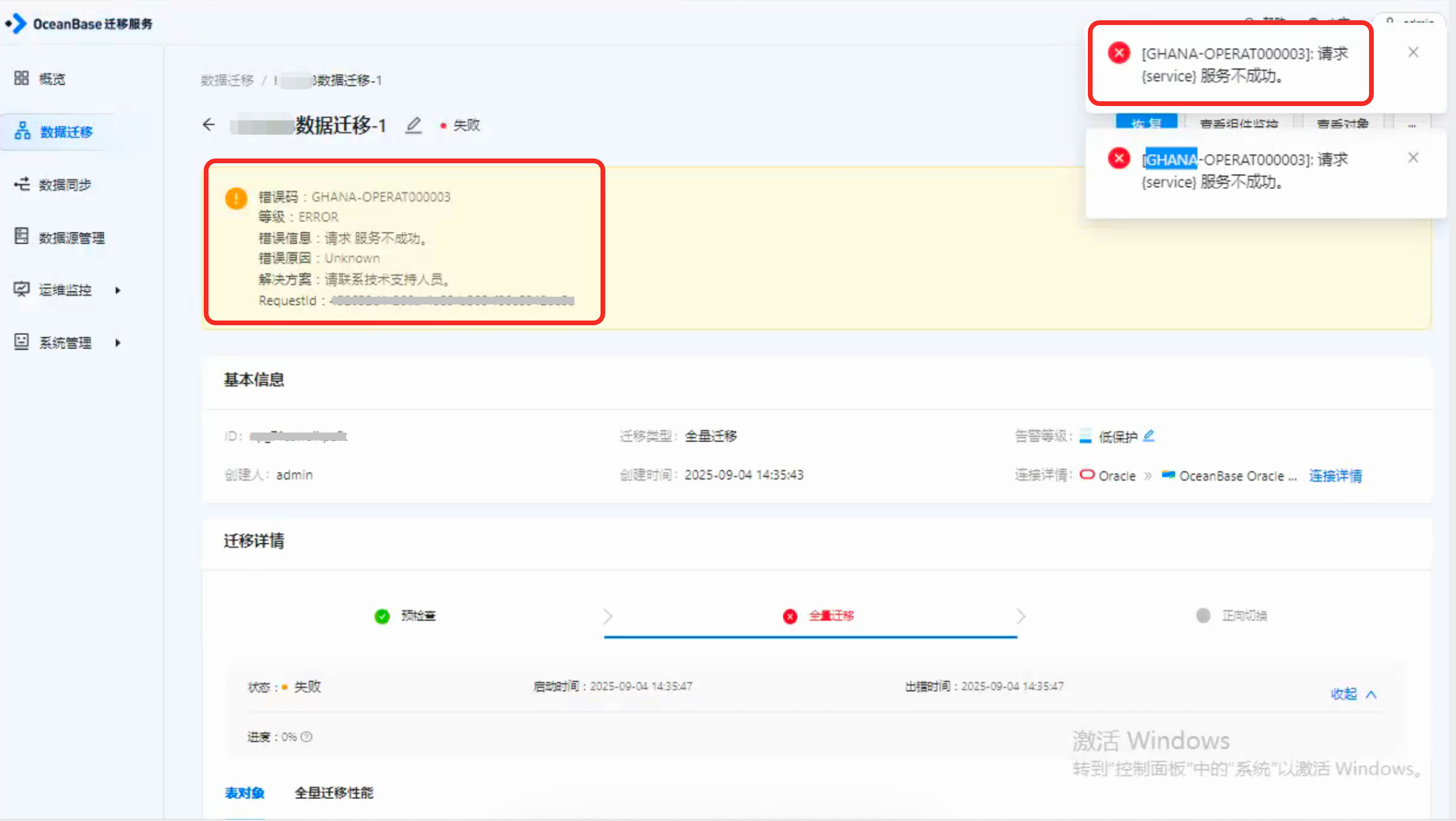This screenshot has height=821, width=1456.
Task: Click the red error icon in top notification
Action: pyautogui.click(x=1119, y=53)
